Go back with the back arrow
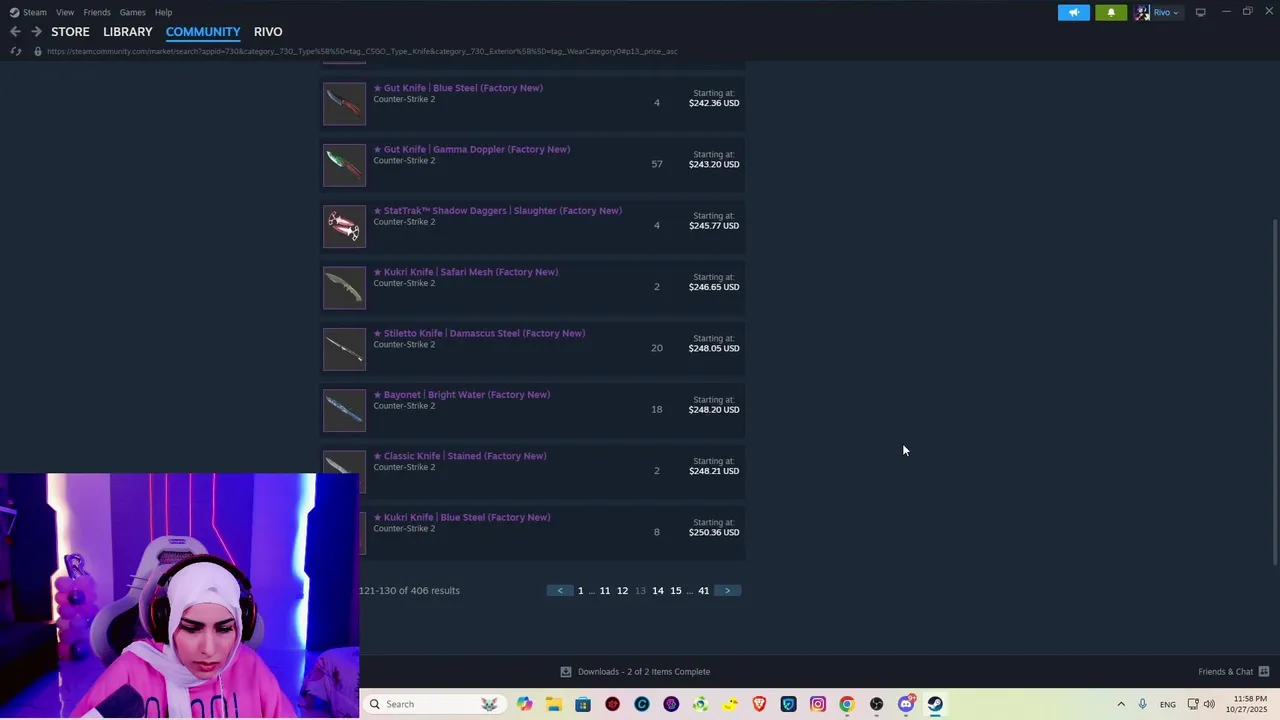 coord(15,32)
